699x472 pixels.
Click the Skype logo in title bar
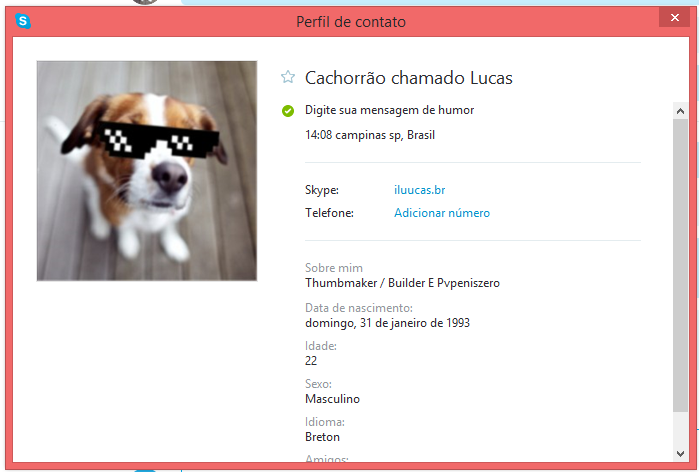(23, 21)
